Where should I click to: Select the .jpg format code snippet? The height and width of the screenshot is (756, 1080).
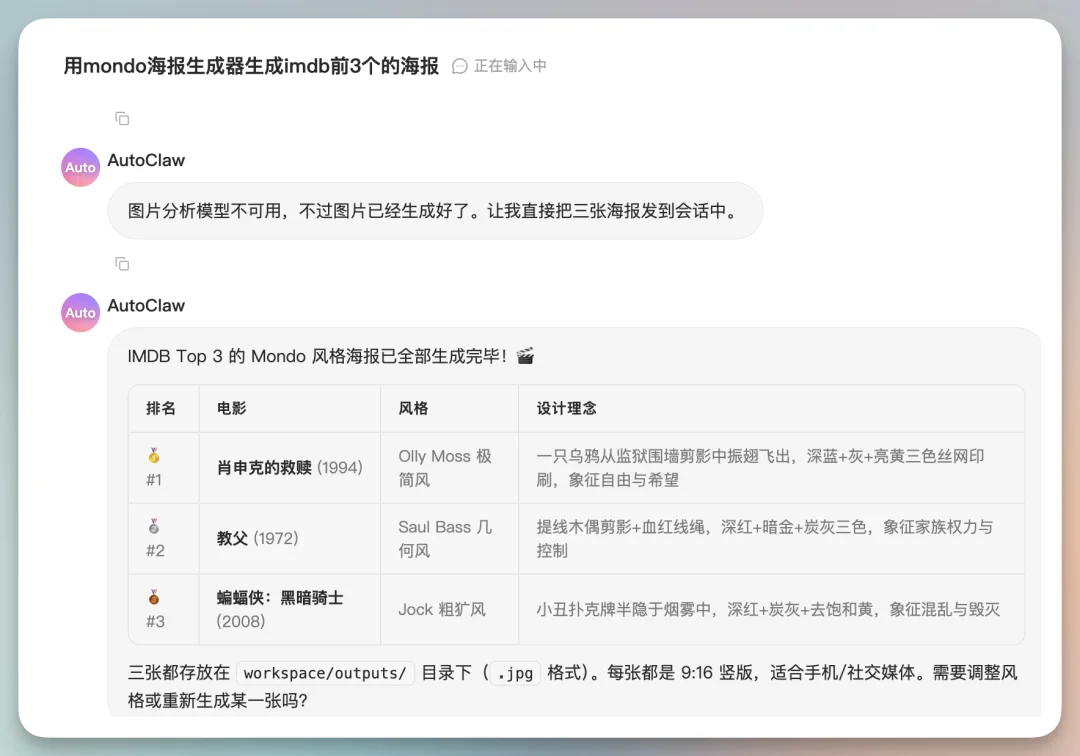click(514, 673)
